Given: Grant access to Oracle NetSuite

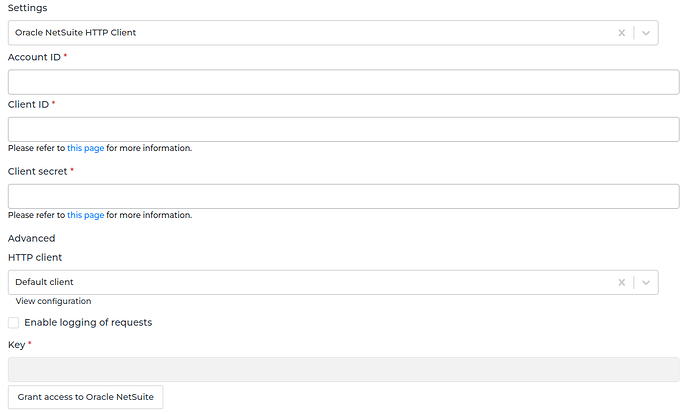Looking at the screenshot, I should tap(85, 397).
